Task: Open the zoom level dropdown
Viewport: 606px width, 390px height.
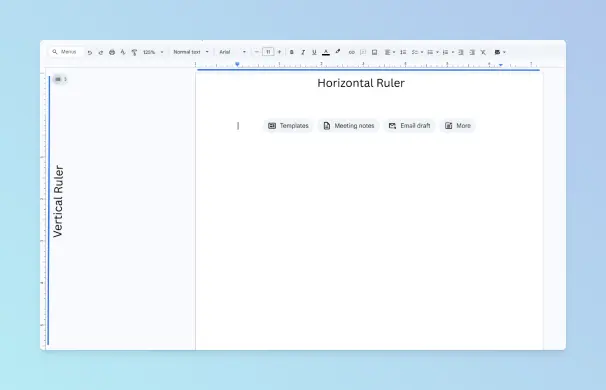Action: point(153,52)
